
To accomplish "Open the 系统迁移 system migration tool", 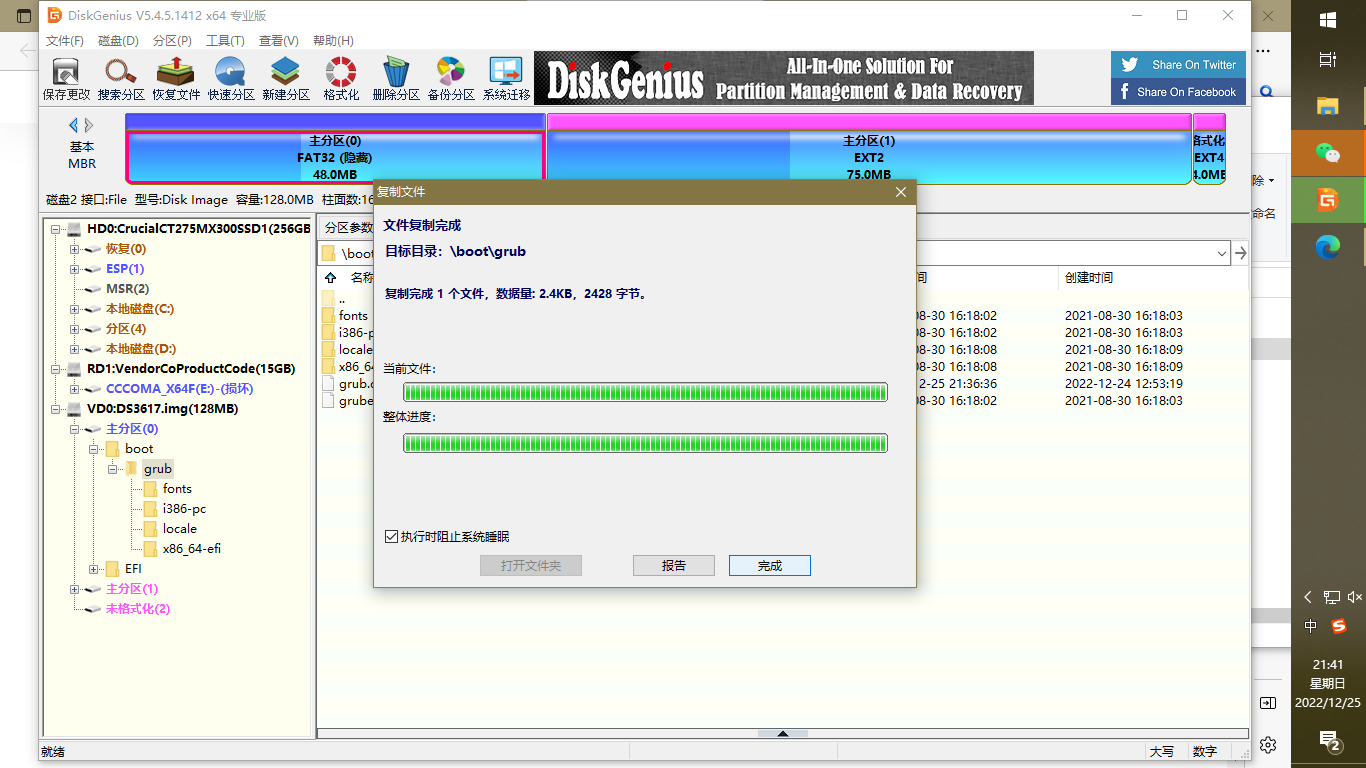I will click(x=506, y=77).
